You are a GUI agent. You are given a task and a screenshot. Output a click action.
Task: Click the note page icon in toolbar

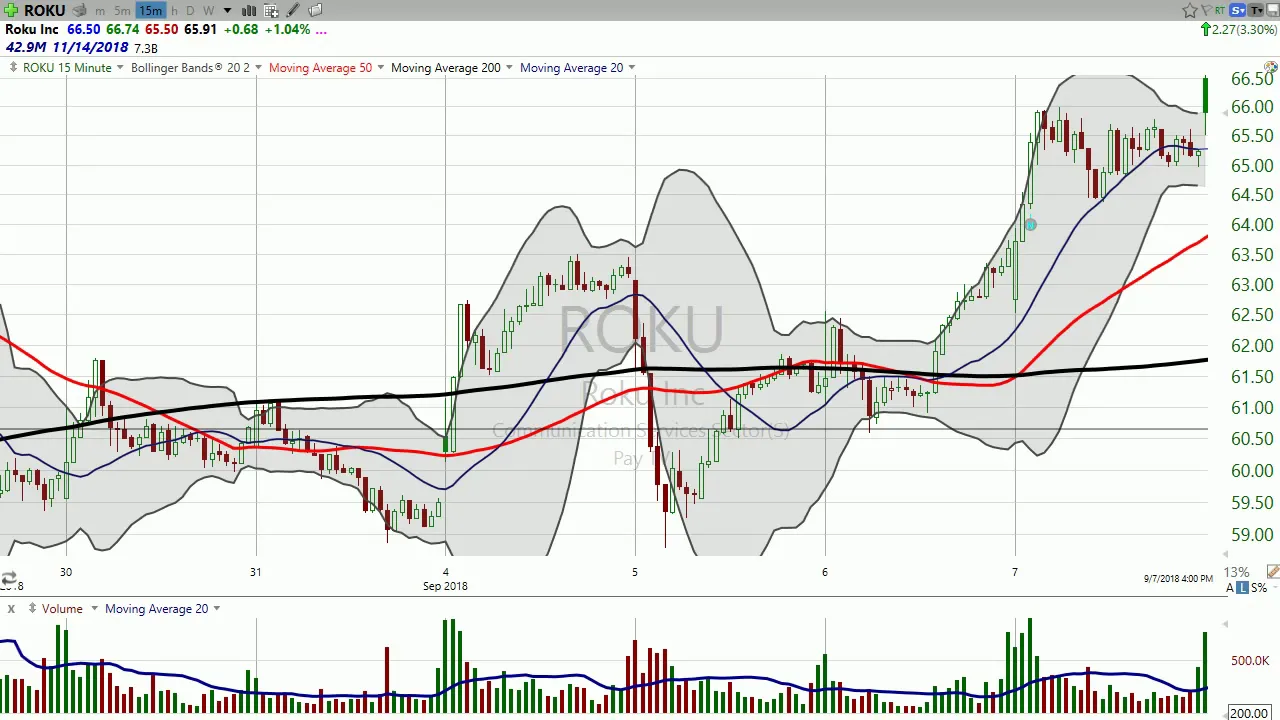pos(315,10)
